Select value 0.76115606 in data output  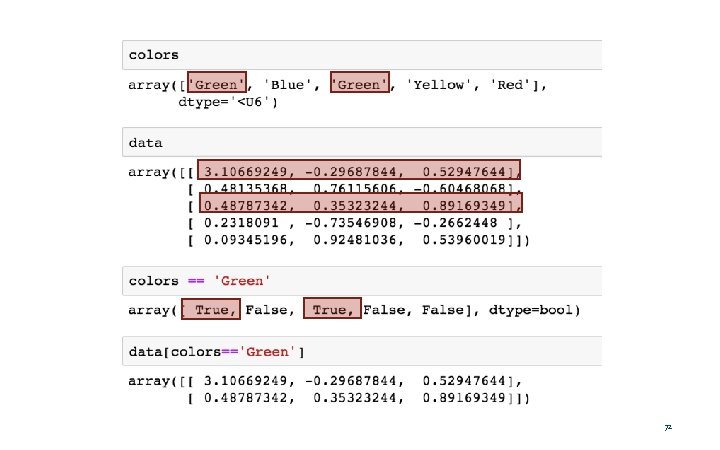[x=354, y=189]
